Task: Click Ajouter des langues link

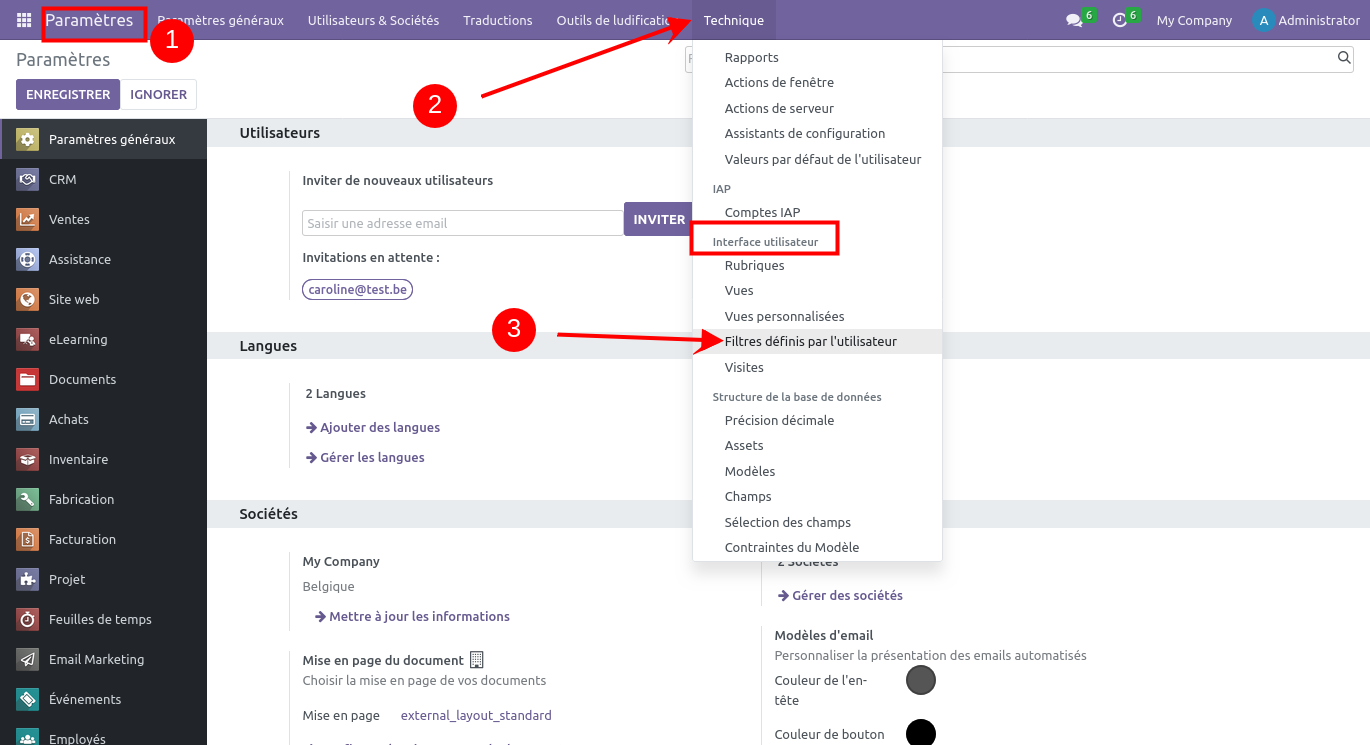Action: pyautogui.click(x=373, y=427)
